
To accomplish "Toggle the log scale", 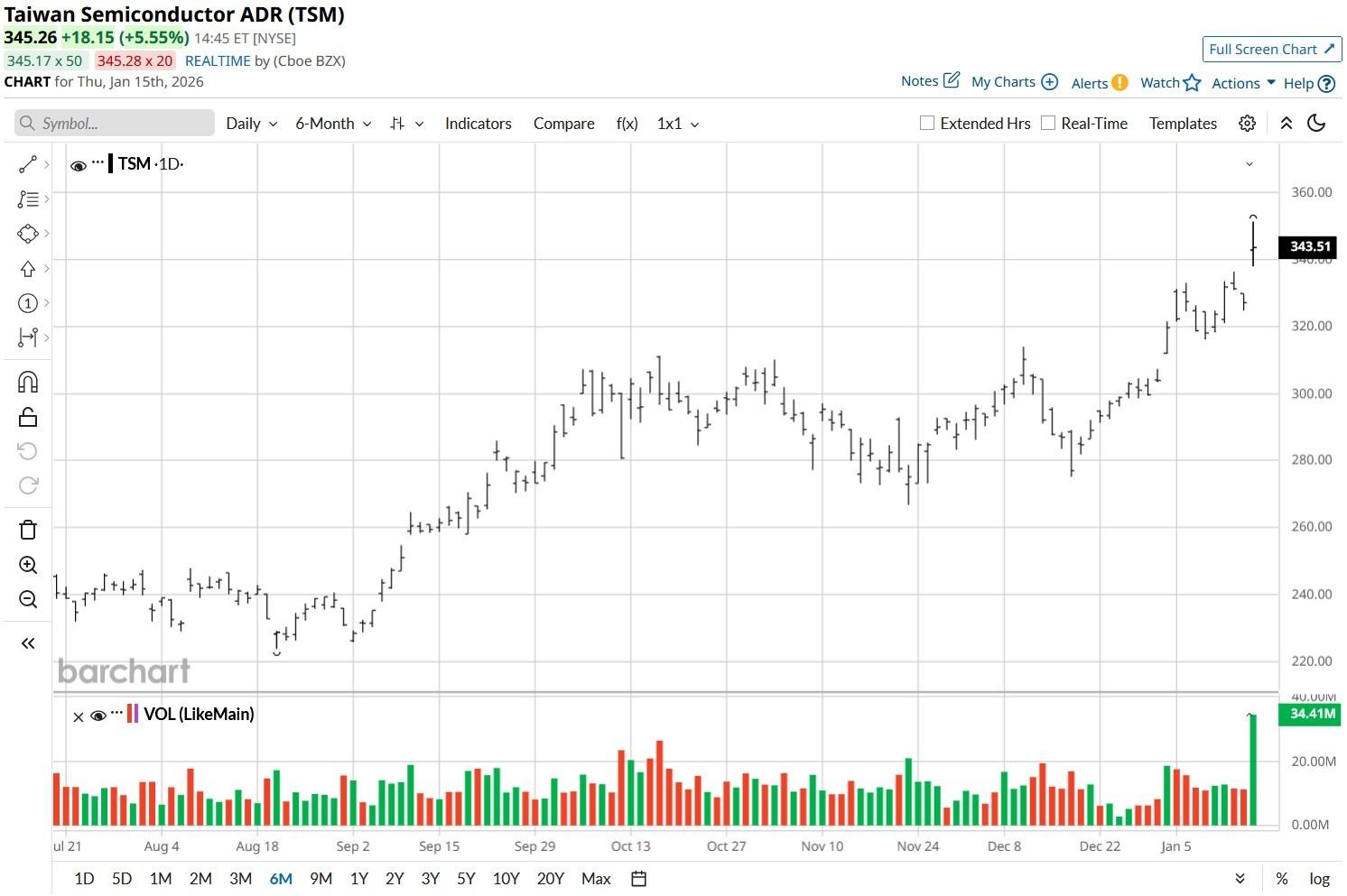I will pos(1320,879).
